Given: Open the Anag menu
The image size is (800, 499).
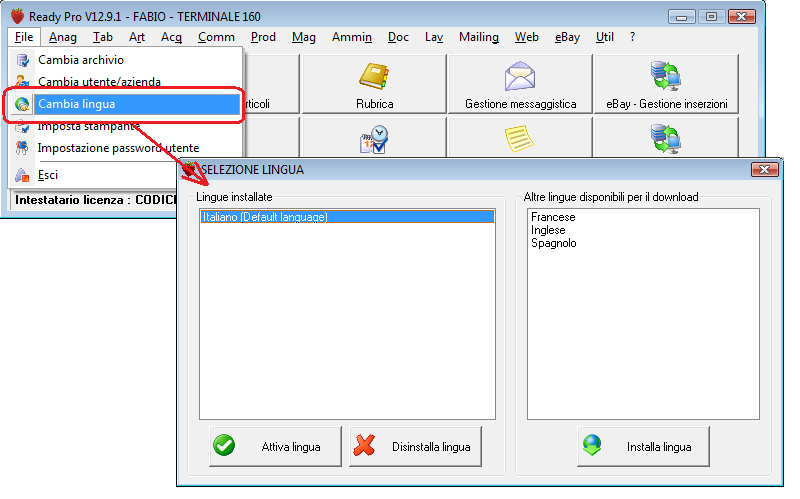Looking at the screenshot, I should (63, 37).
